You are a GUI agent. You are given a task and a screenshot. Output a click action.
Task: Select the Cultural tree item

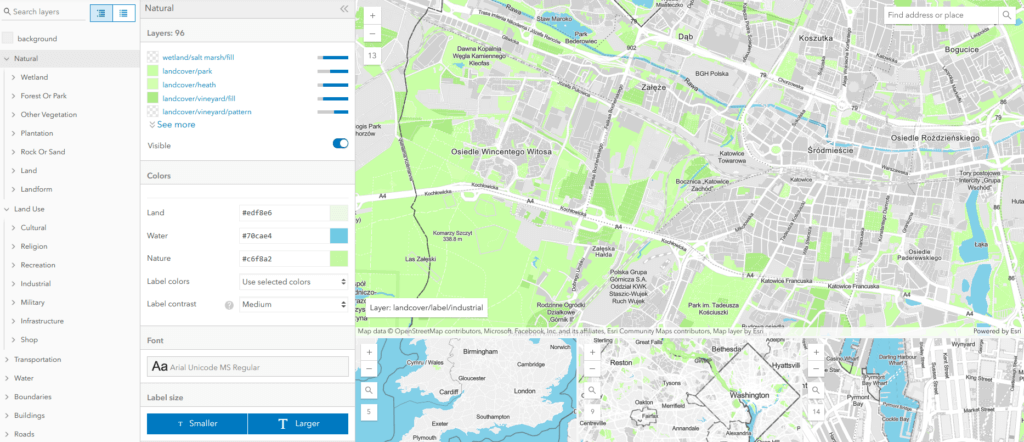click(33, 228)
